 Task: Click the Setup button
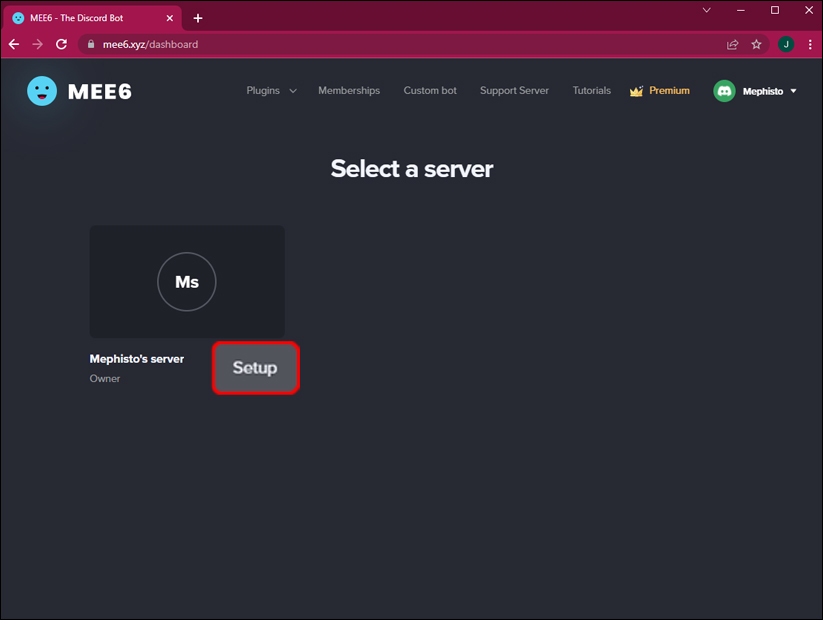(x=256, y=367)
